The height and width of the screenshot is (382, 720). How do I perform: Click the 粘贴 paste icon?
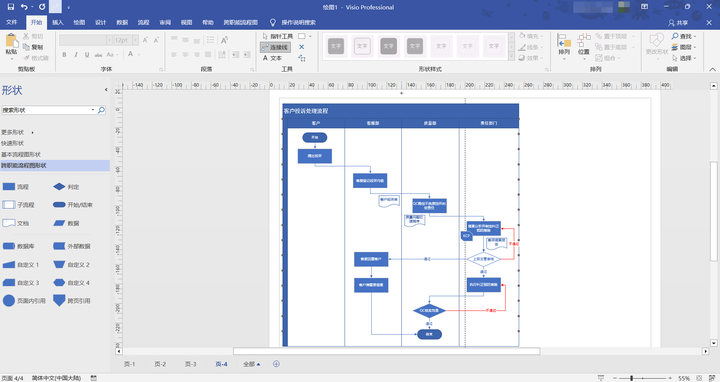coord(11,41)
